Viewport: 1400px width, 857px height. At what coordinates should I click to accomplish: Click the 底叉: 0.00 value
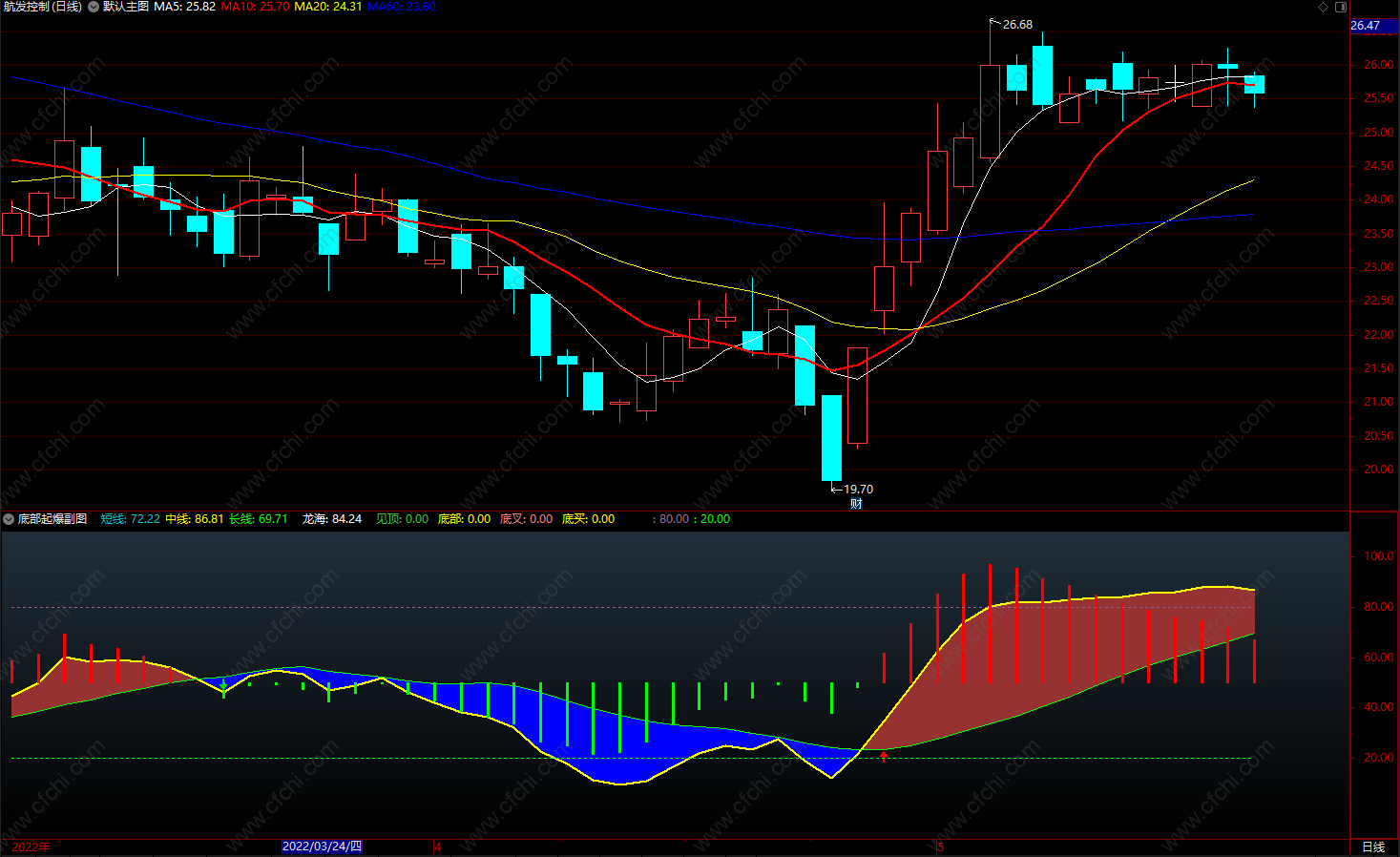pos(527,519)
